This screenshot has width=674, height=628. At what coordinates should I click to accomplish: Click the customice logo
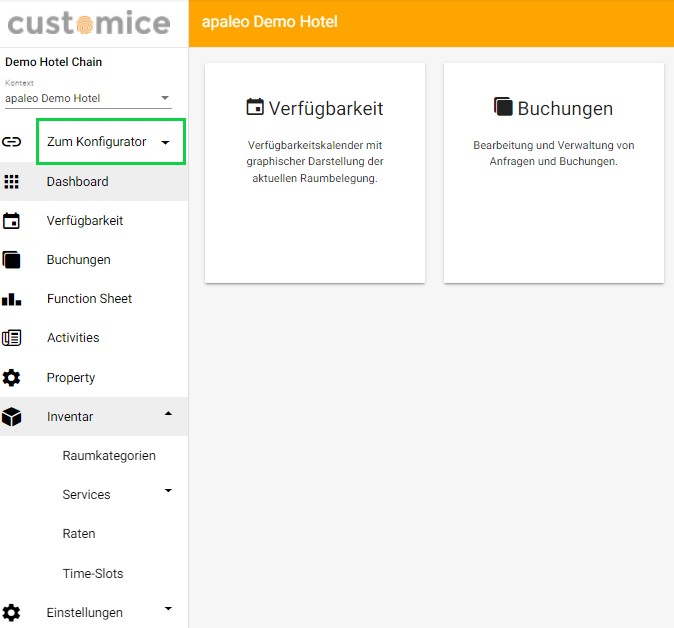89,23
